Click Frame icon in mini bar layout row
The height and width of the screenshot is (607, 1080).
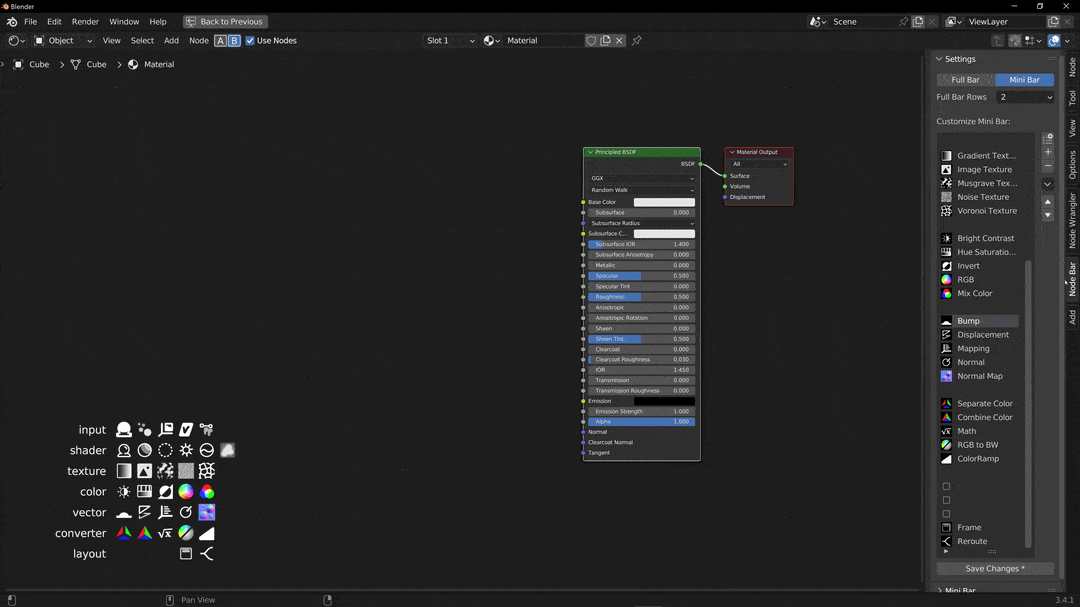point(186,553)
